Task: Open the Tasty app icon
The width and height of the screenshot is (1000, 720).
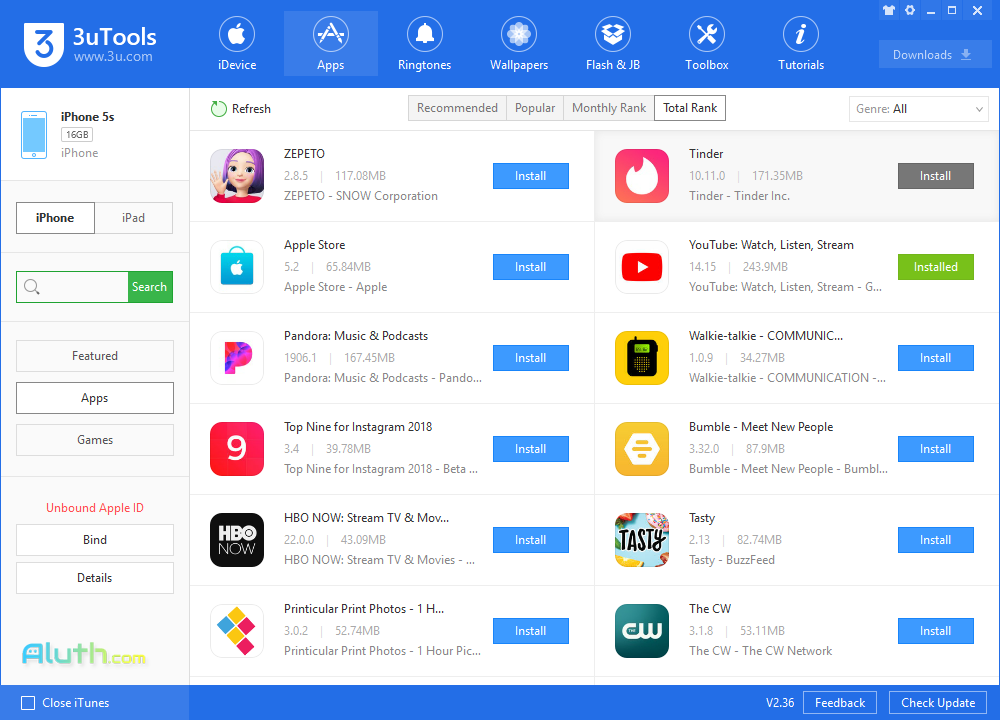Action: 642,540
